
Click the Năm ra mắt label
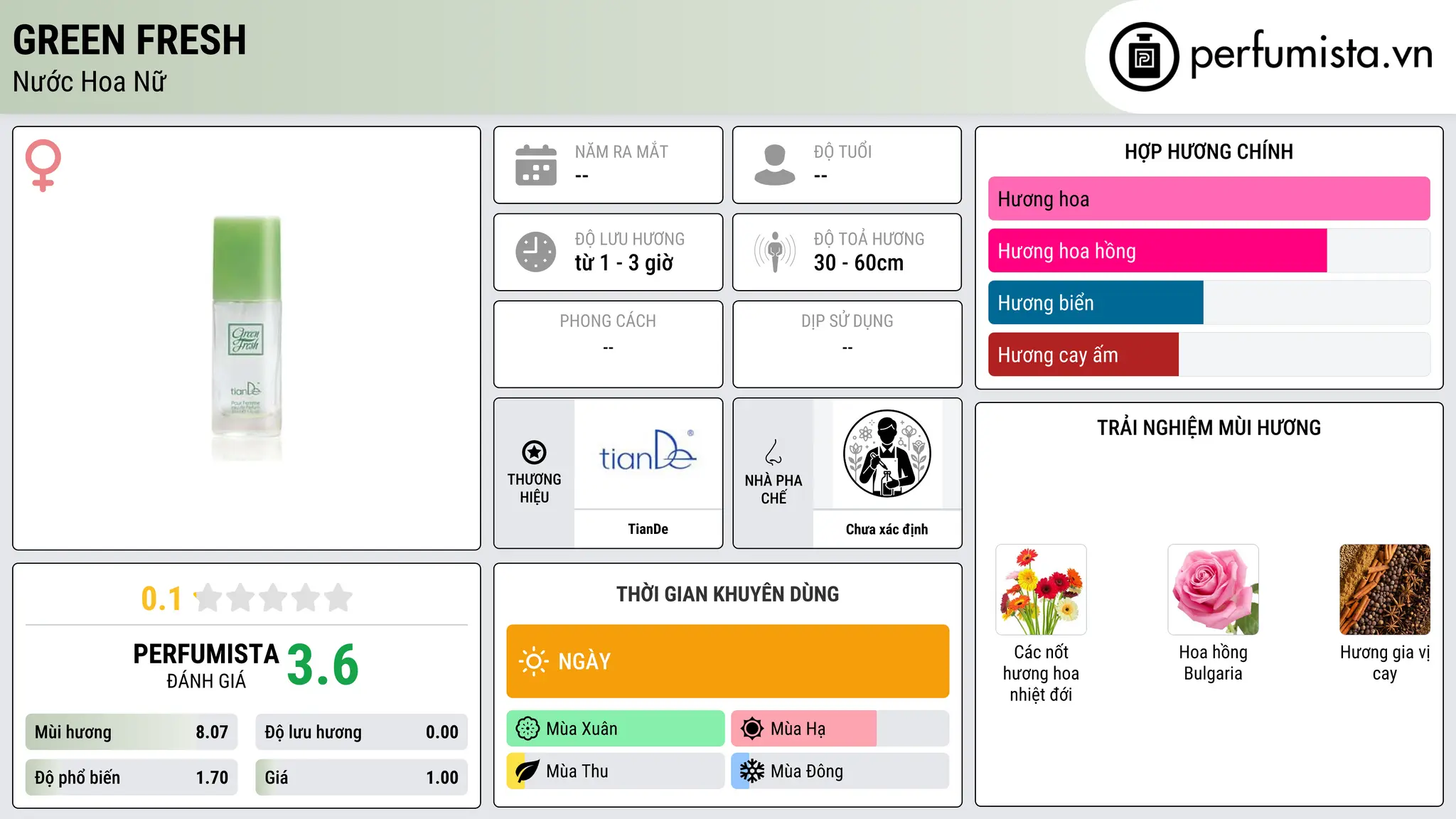[621, 152]
